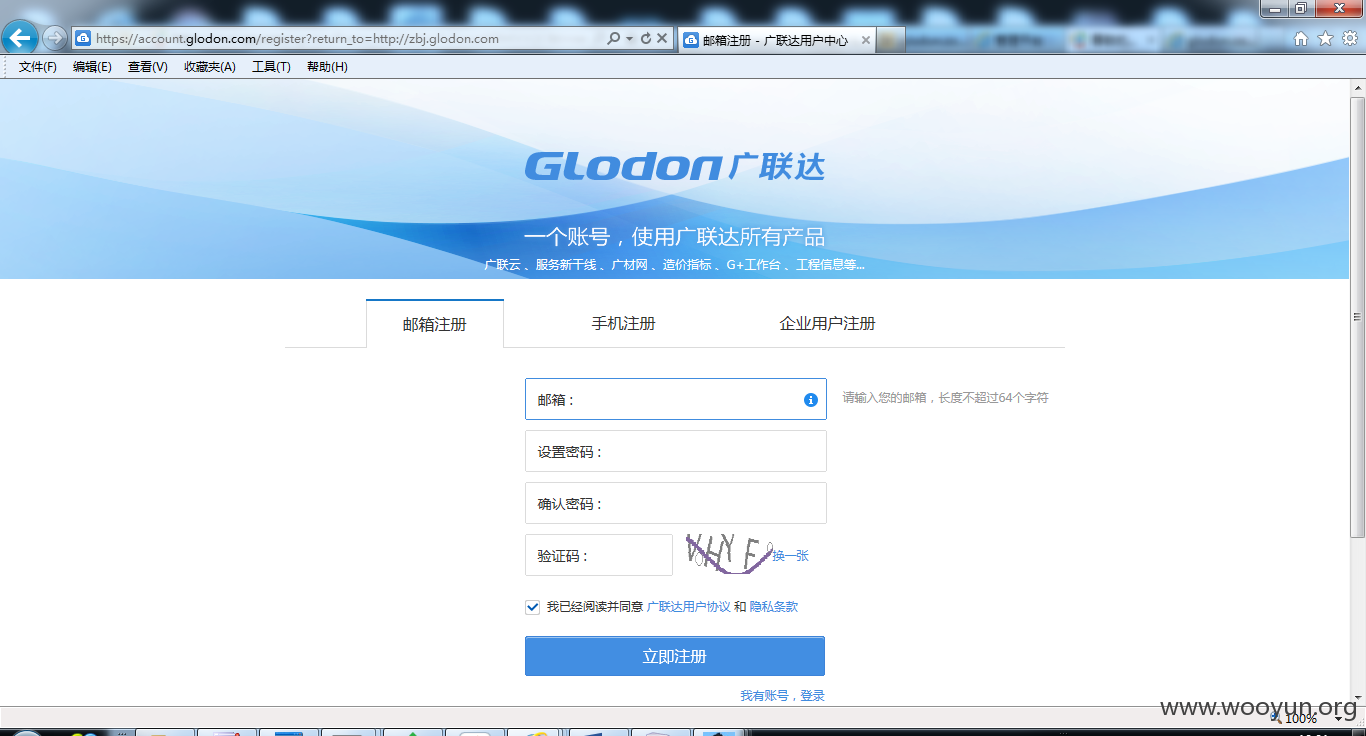Click the 换一张 link
The height and width of the screenshot is (736, 1366).
pyautogui.click(x=791, y=556)
